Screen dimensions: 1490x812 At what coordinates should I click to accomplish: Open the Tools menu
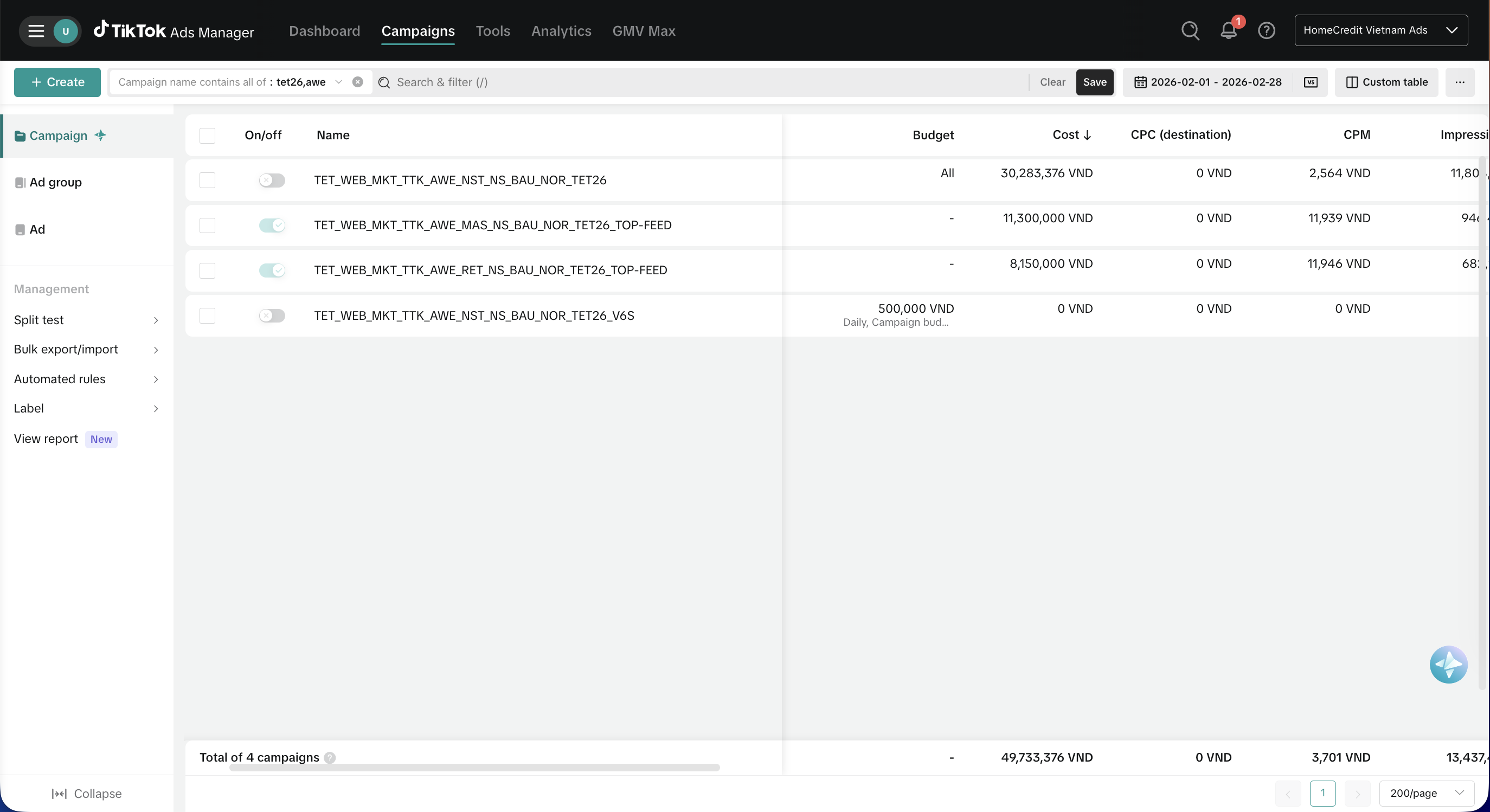[493, 31]
